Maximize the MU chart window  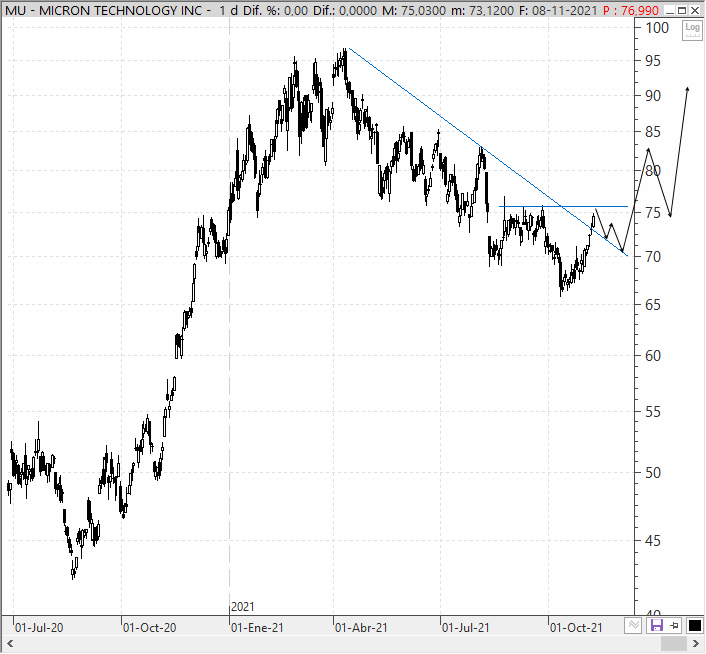coord(682,10)
